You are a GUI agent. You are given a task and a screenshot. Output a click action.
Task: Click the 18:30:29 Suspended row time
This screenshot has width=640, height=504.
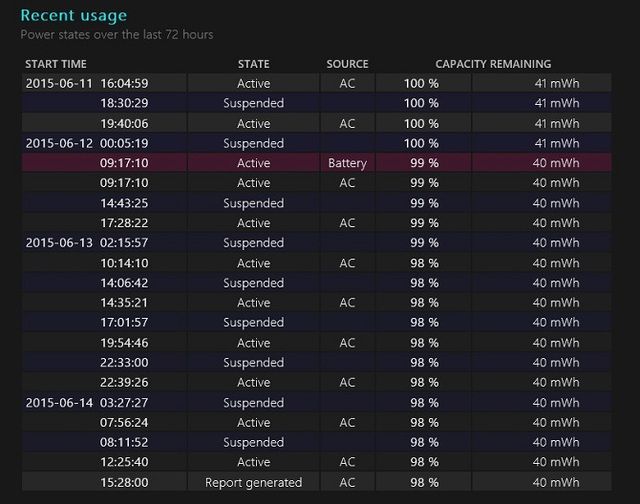(124, 103)
